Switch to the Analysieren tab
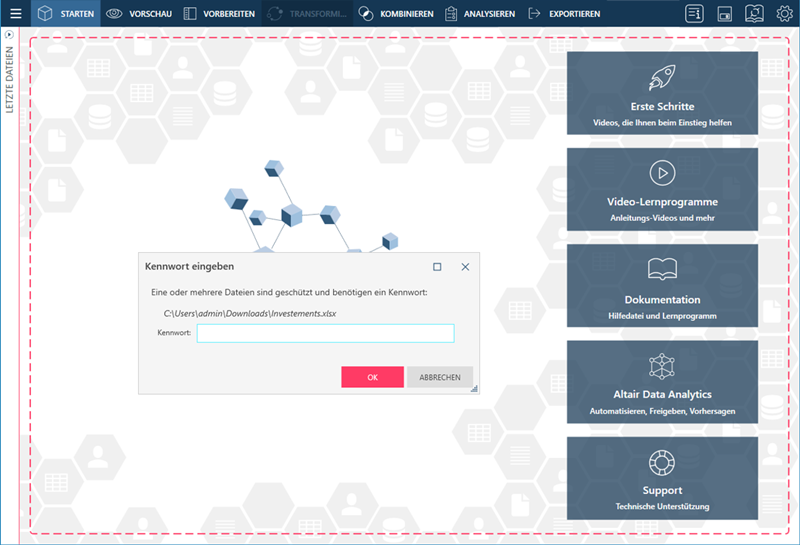The image size is (800, 545). tap(480, 13)
